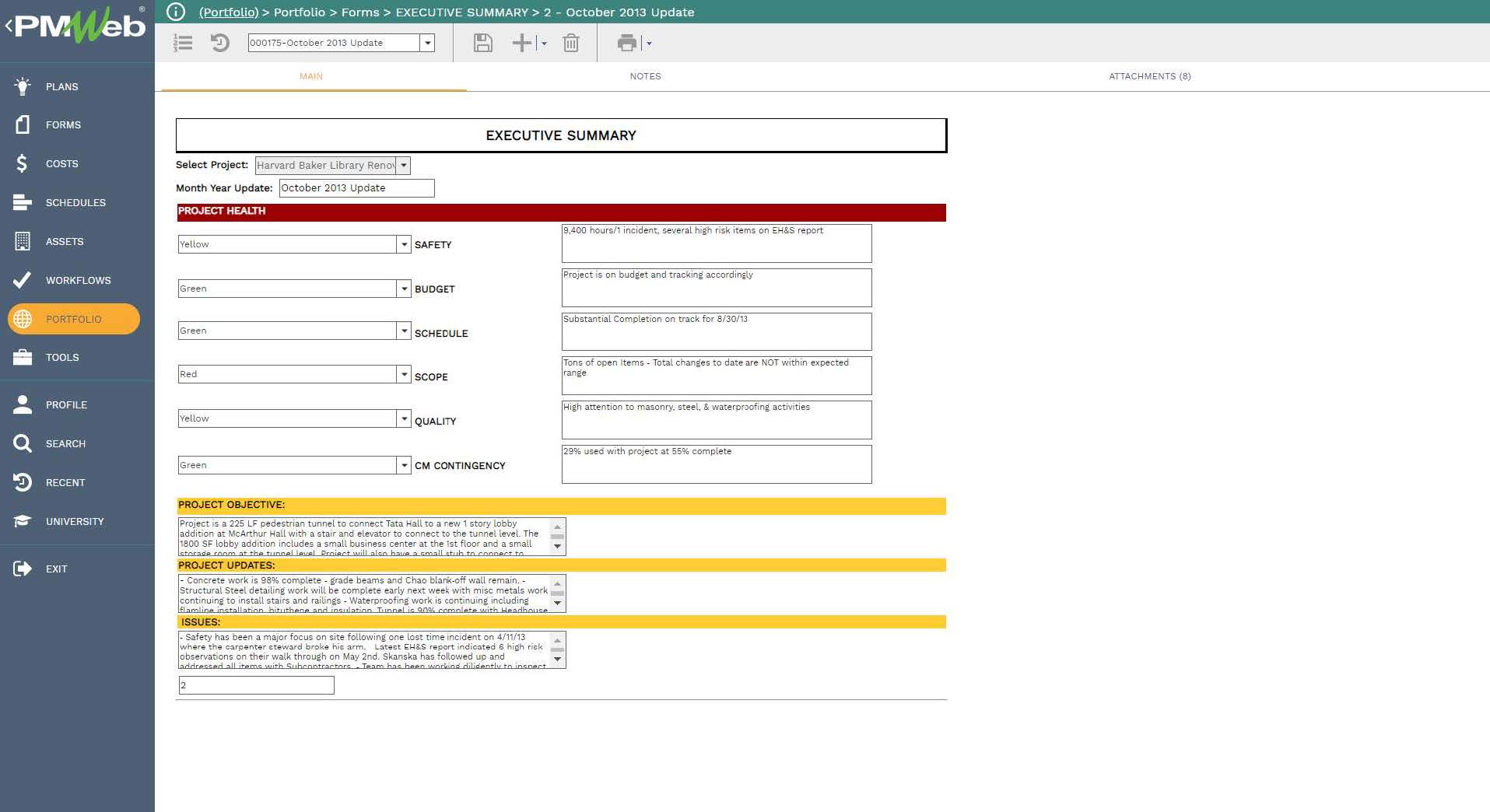Delete this record with the trash icon
1490x812 pixels.
click(x=571, y=43)
